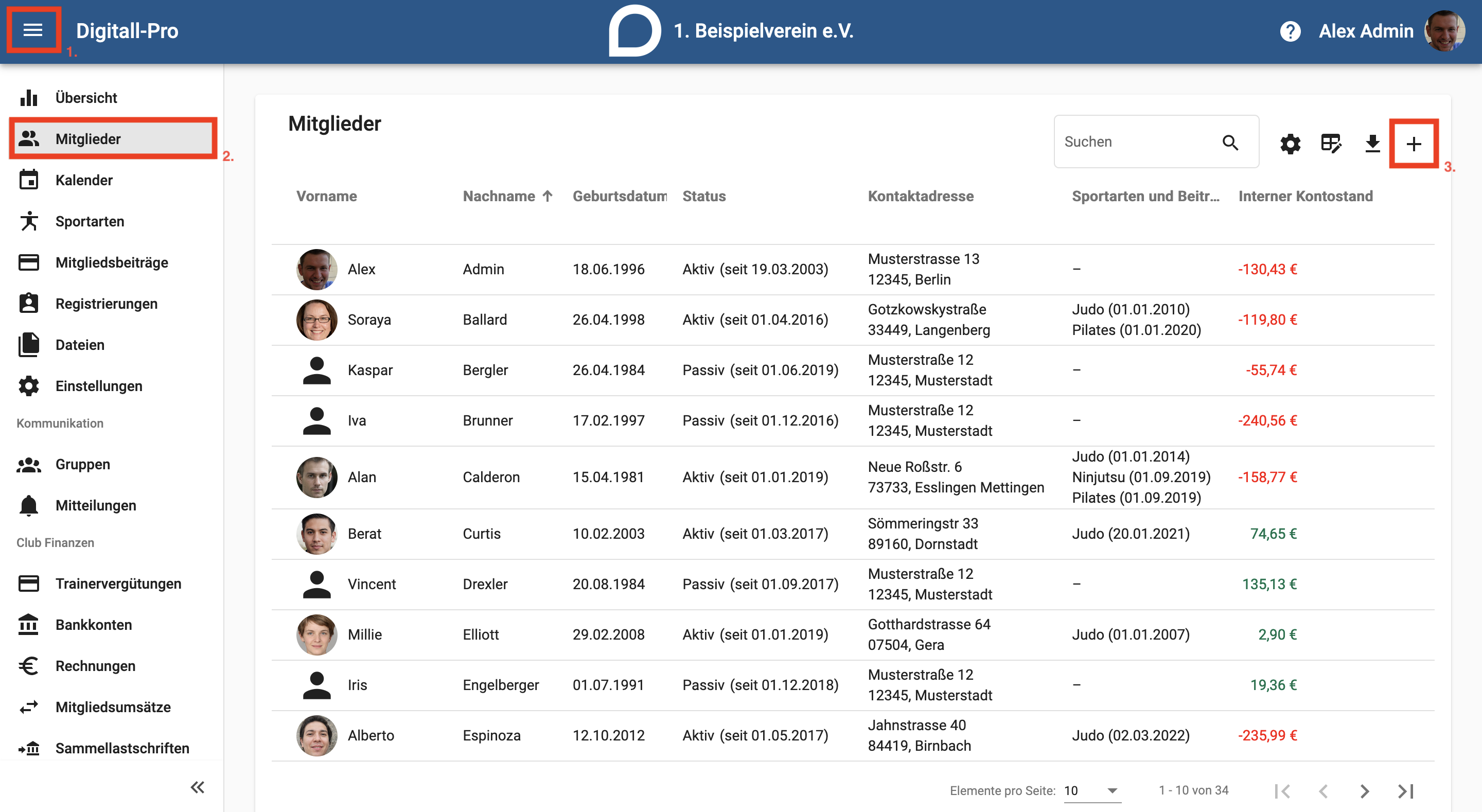Viewport: 1482px width, 812px height.
Task: Click the Alex Admin username text
Action: (1366, 31)
